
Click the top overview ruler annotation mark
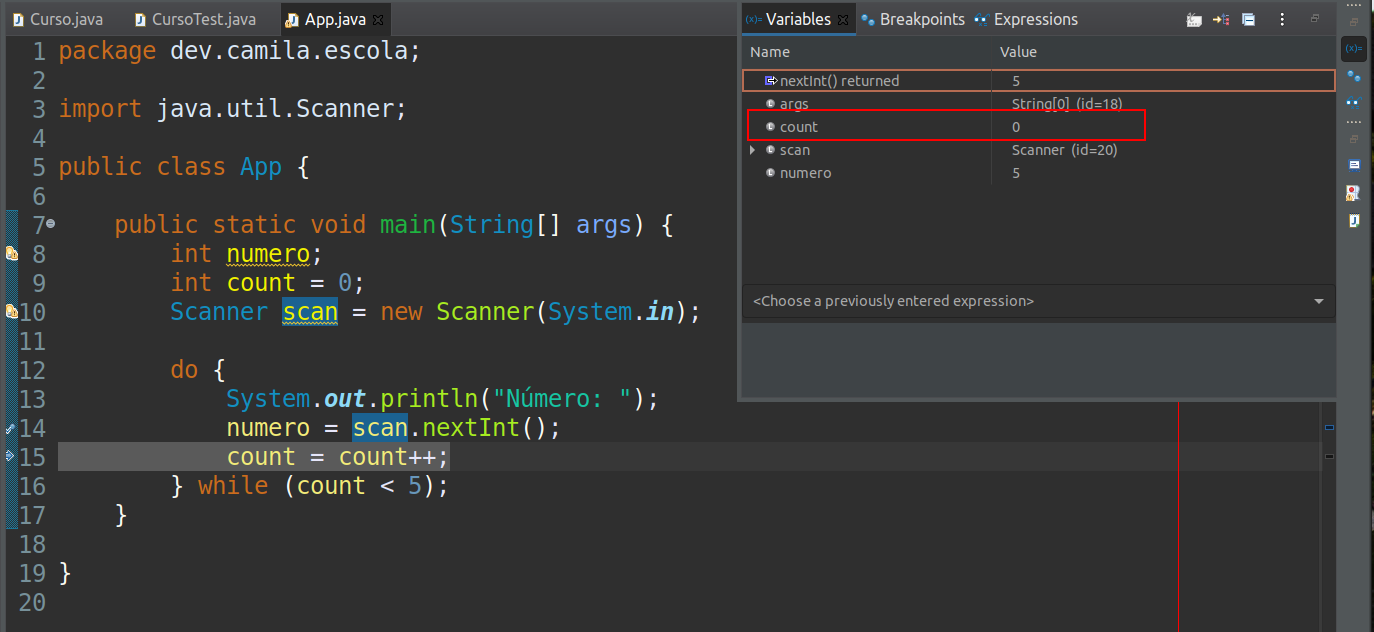tap(1329, 427)
